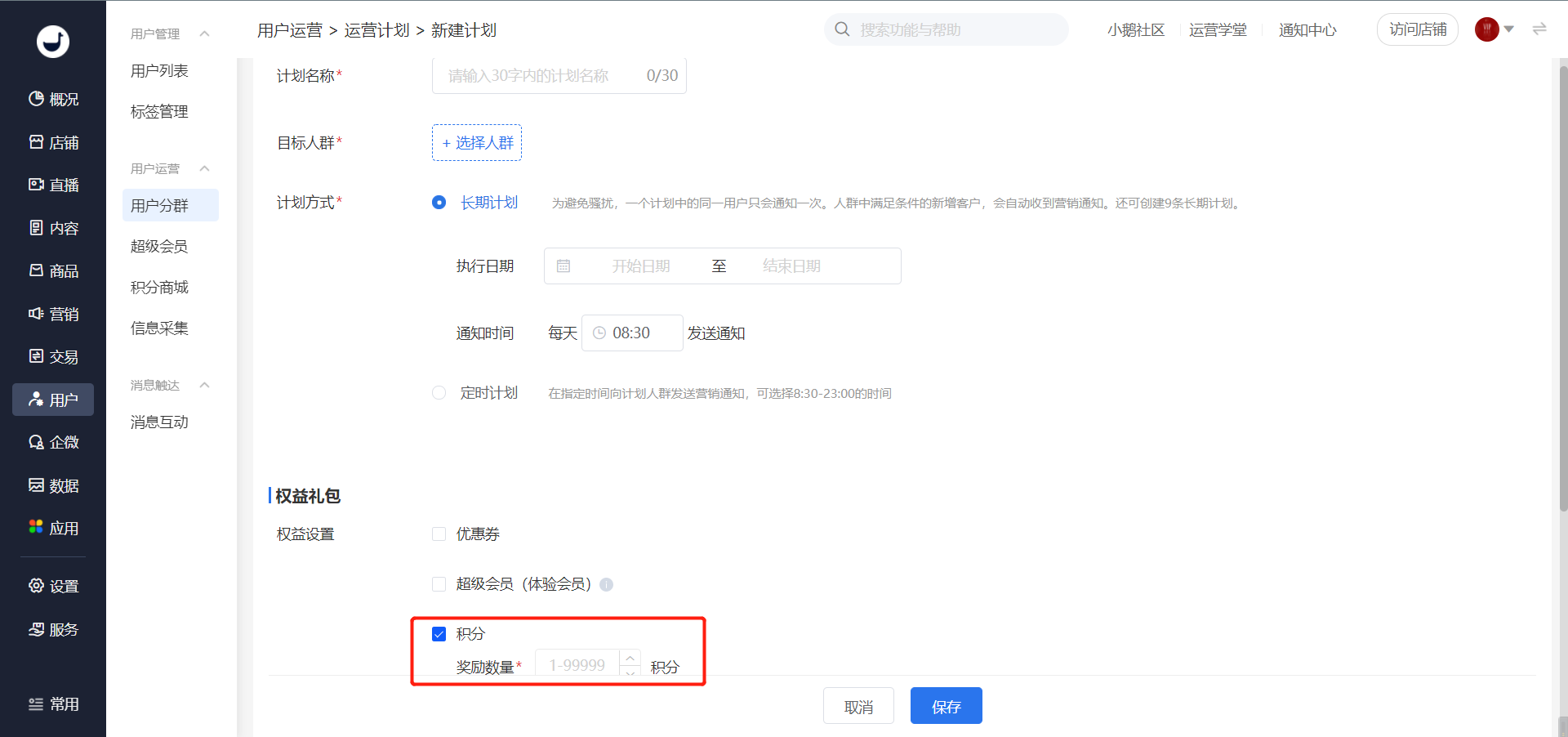Navigate to the 商品 products section
Image resolution: width=1568 pixels, height=737 pixels.
(53, 271)
